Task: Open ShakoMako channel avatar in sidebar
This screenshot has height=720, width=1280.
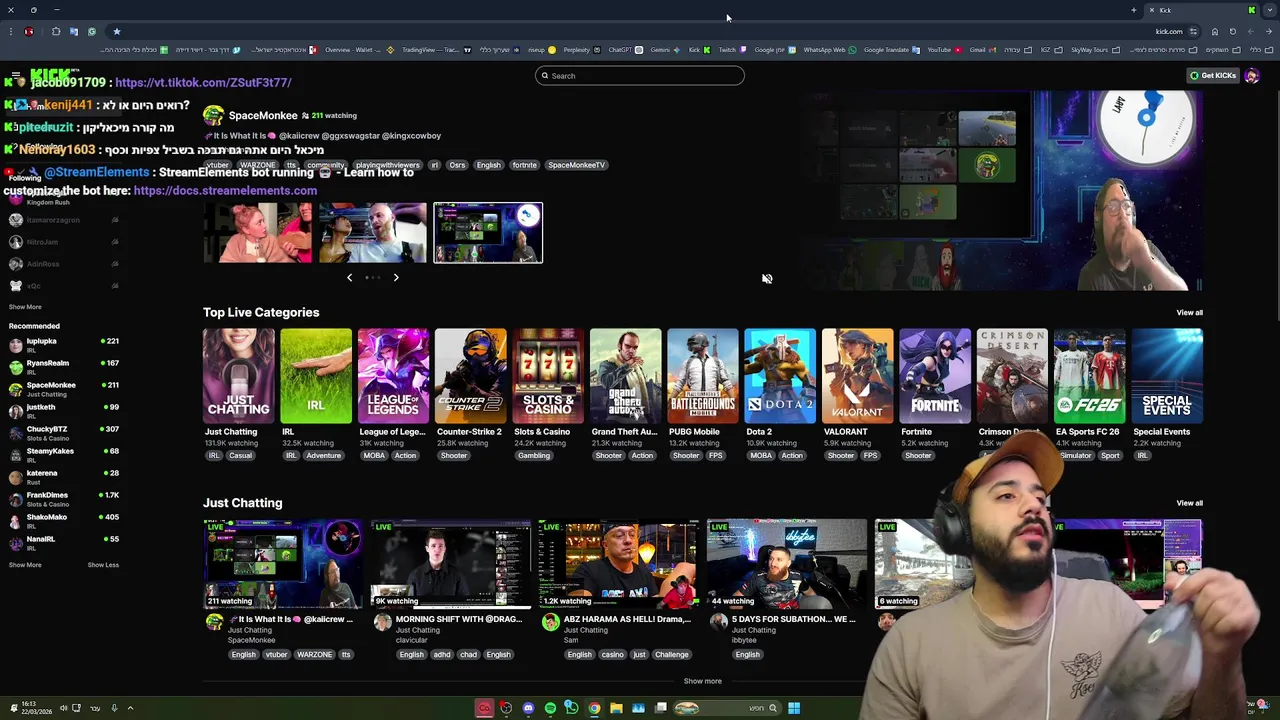Action: pyautogui.click(x=15, y=521)
